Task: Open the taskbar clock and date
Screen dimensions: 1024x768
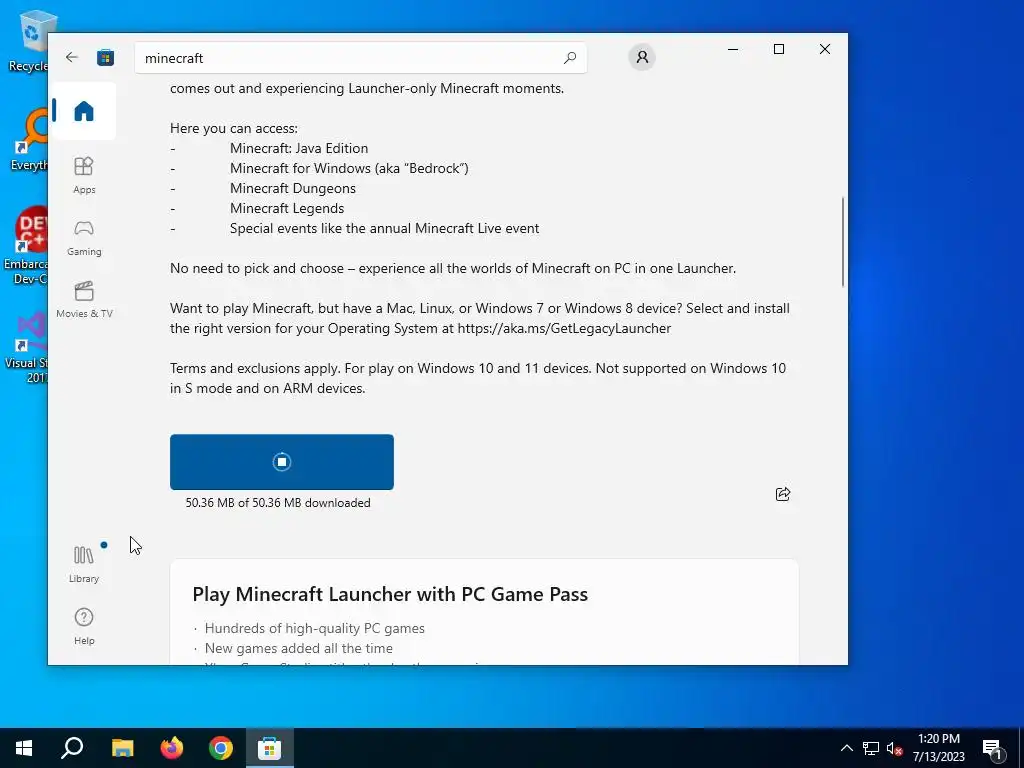Action: pyautogui.click(x=938, y=748)
